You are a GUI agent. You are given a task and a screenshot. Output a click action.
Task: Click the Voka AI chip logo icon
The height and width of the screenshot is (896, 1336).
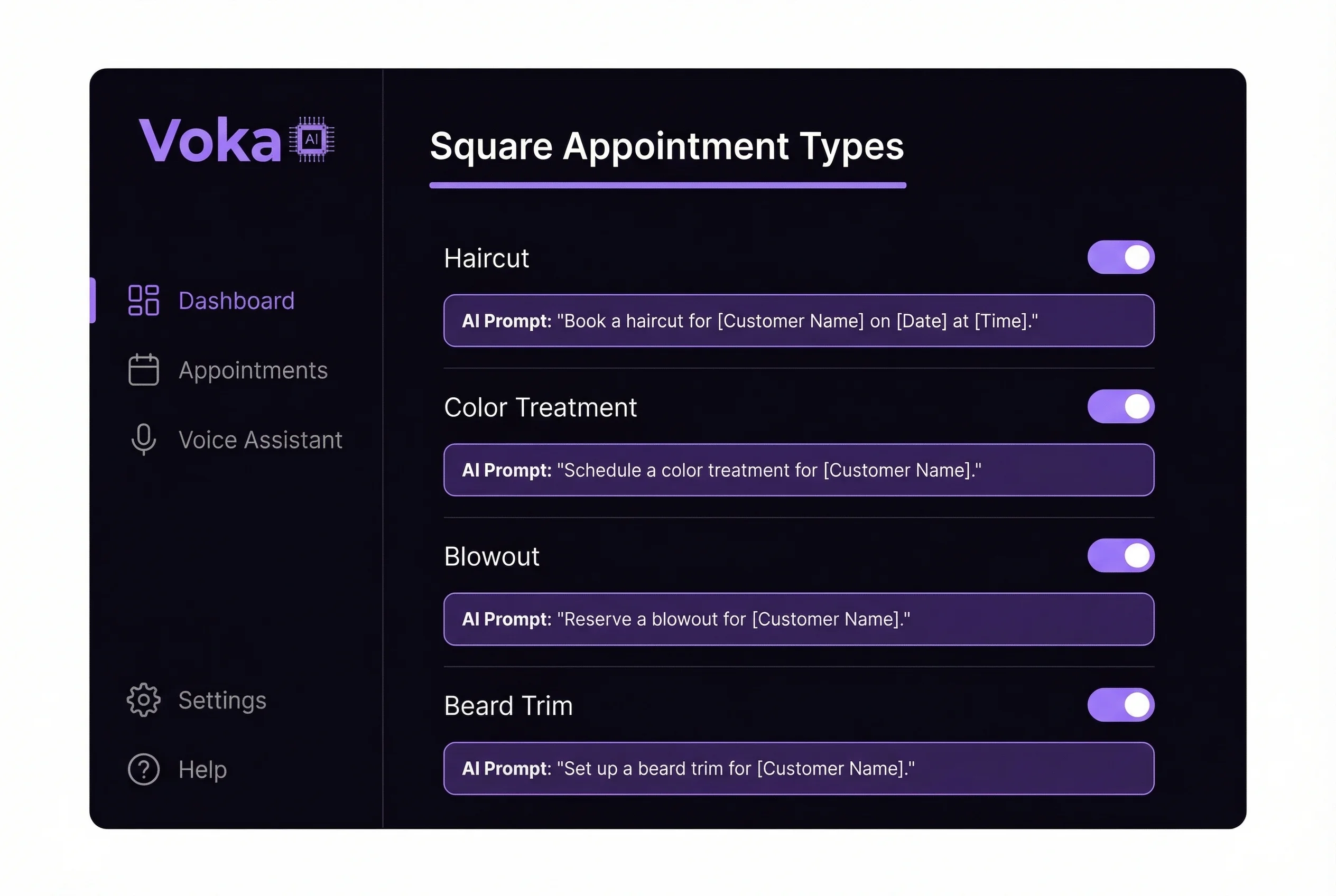[x=312, y=139]
